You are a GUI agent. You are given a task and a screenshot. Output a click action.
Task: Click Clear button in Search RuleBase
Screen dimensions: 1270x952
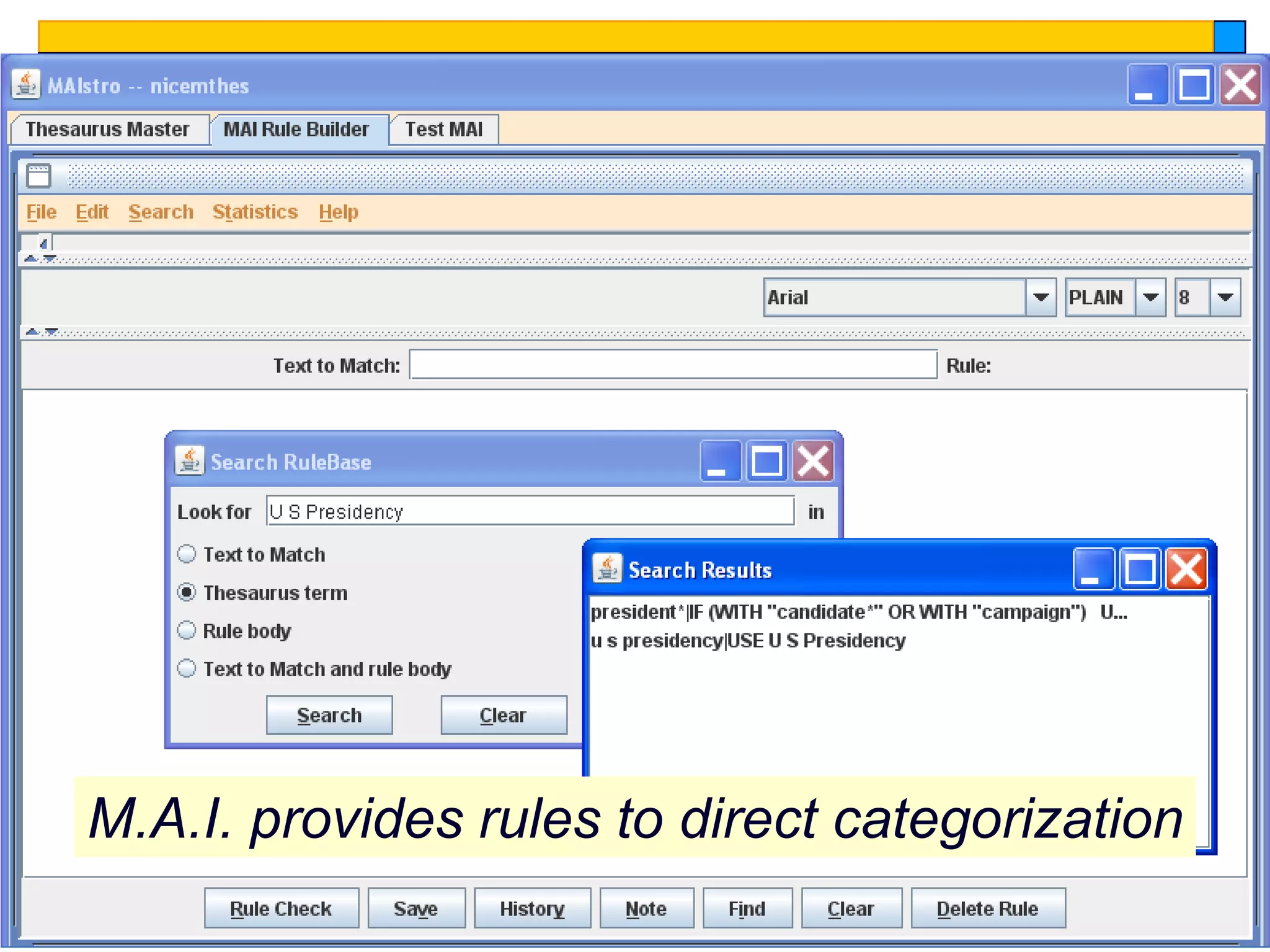tap(504, 715)
